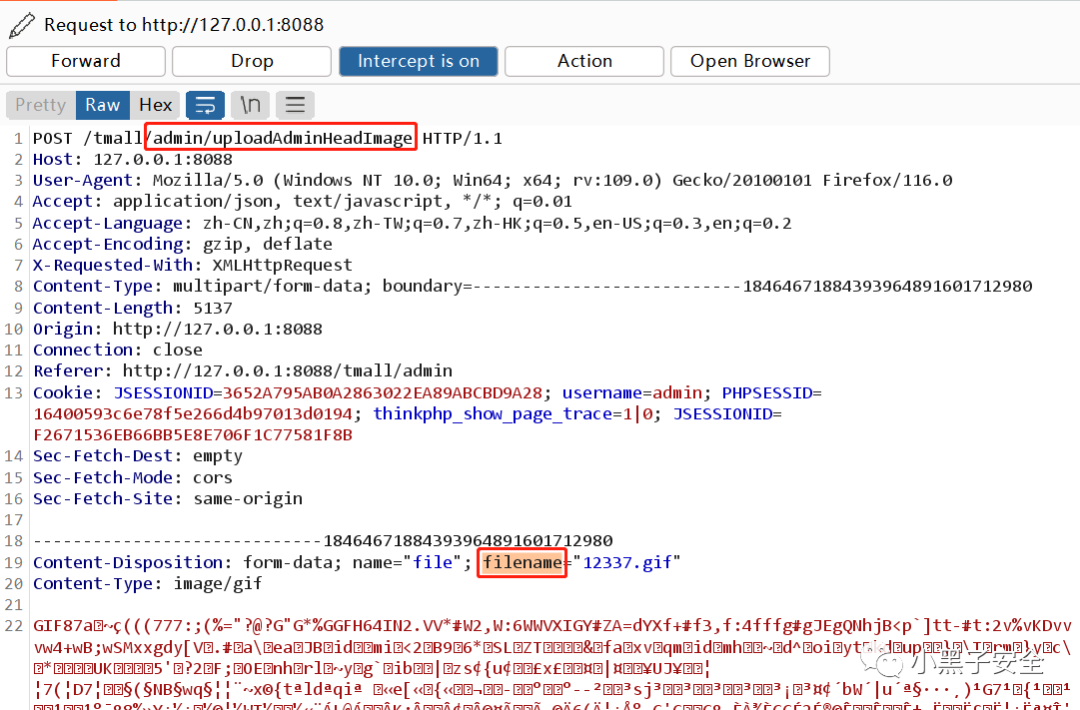
Task: Click the Request to http://127.0.0.1:8088 title
Action: click(184, 25)
